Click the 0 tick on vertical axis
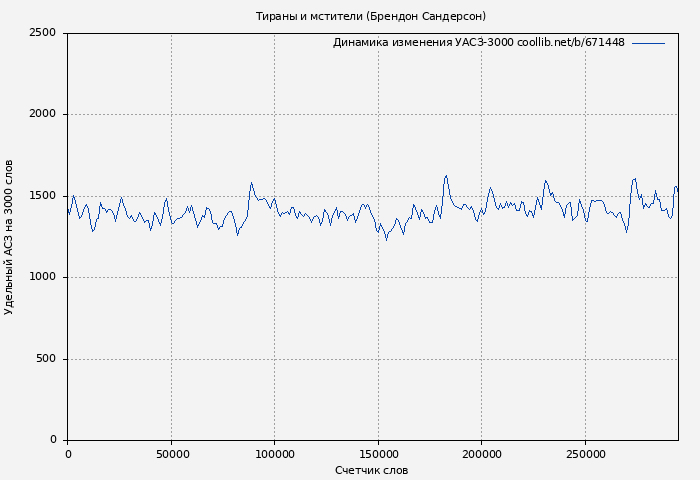The image size is (700, 480). (52, 440)
